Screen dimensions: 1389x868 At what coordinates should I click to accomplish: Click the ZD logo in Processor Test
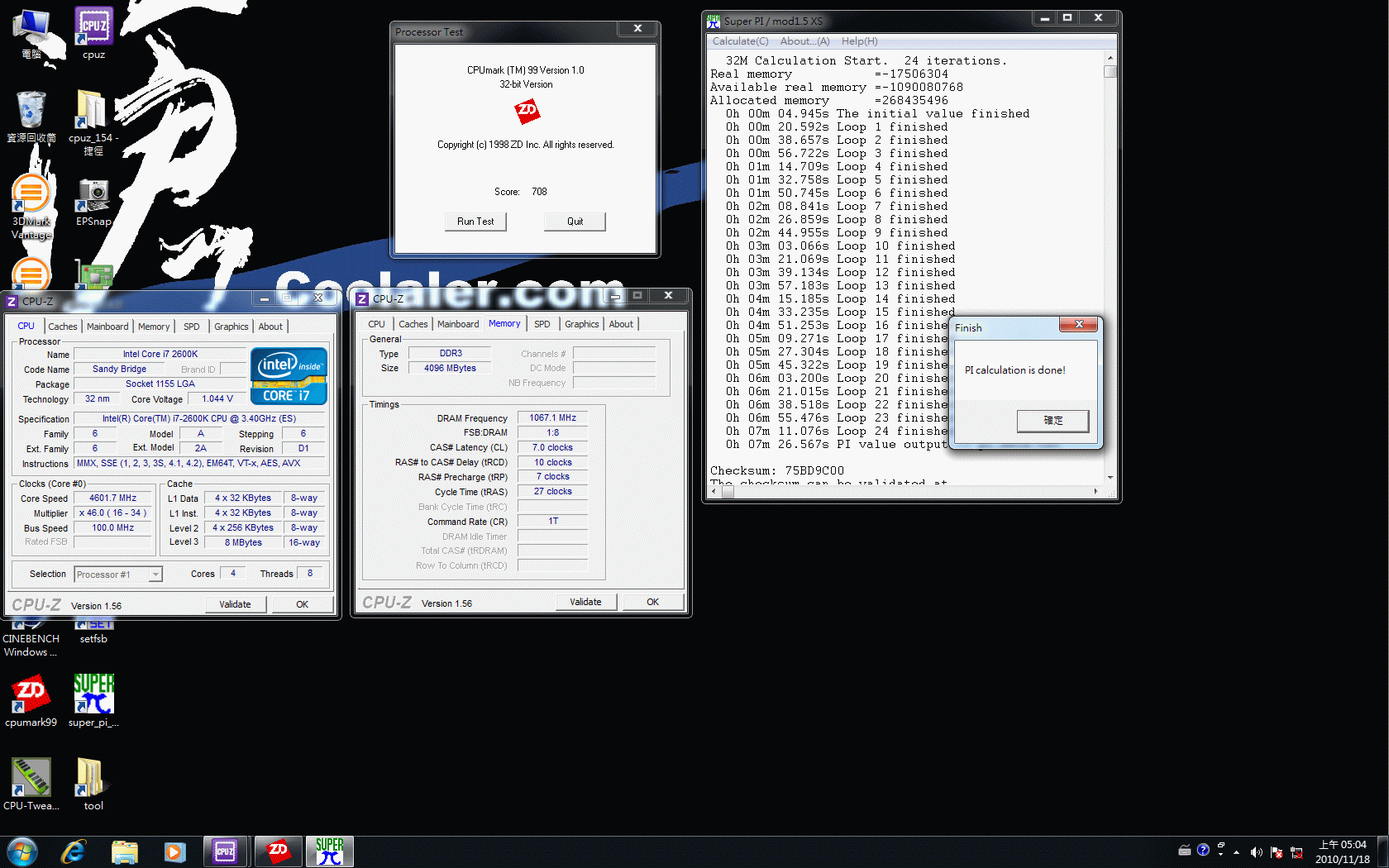coord(527,110)
